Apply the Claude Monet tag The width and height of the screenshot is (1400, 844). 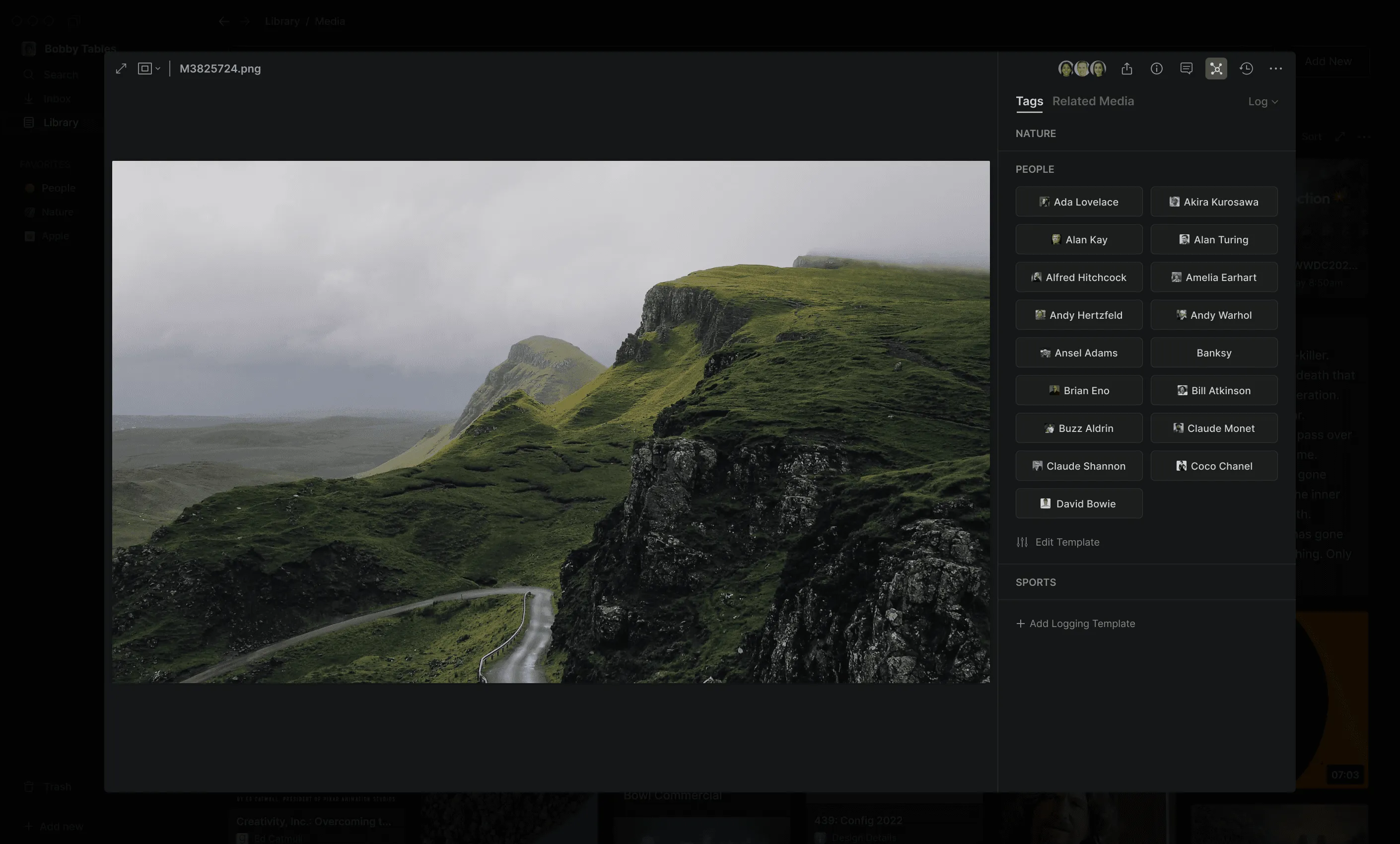click(1214, 428)
